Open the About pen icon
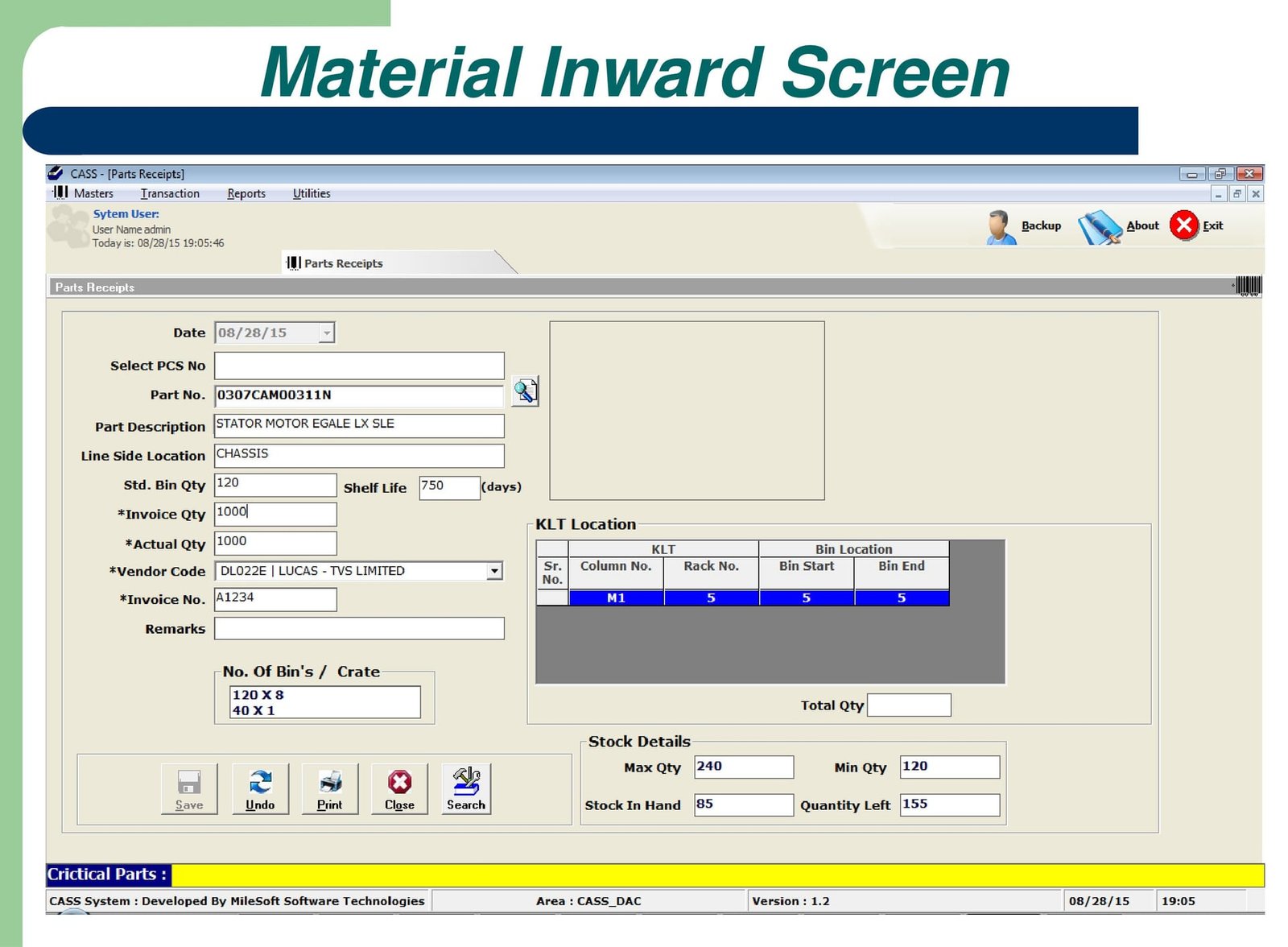 (x=1100, y=227)
